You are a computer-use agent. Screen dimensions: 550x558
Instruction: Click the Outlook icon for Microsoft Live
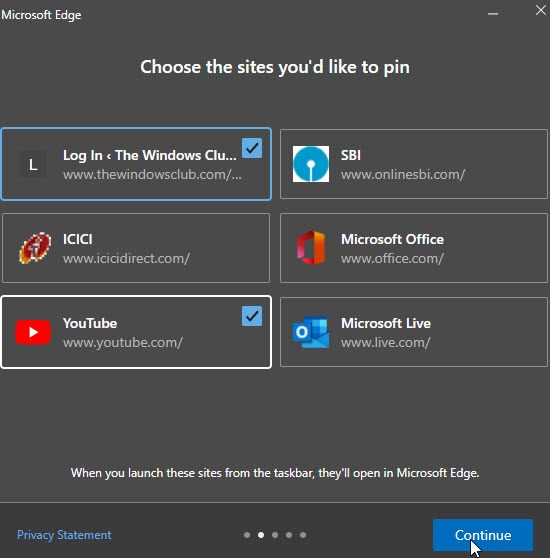[311, 332]
